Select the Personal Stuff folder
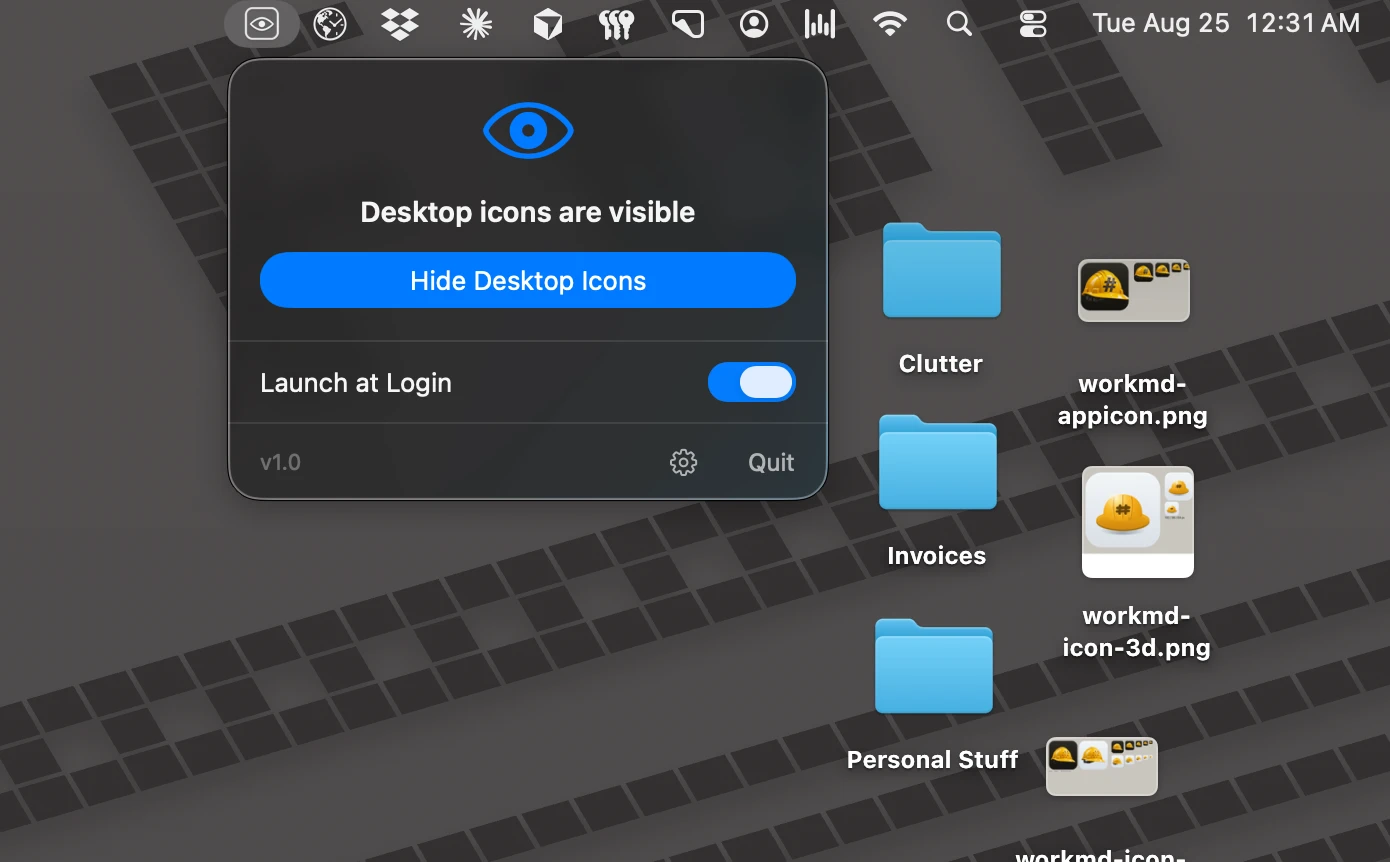The height and width of the screenshot is (862, 1390). coord(934,667)
